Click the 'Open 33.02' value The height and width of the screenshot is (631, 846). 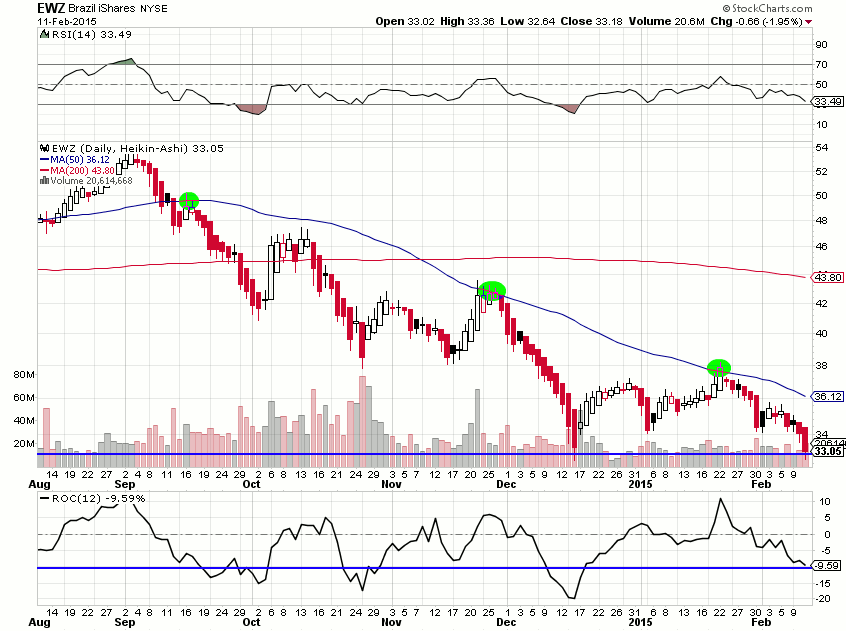(x=405, y=22)
